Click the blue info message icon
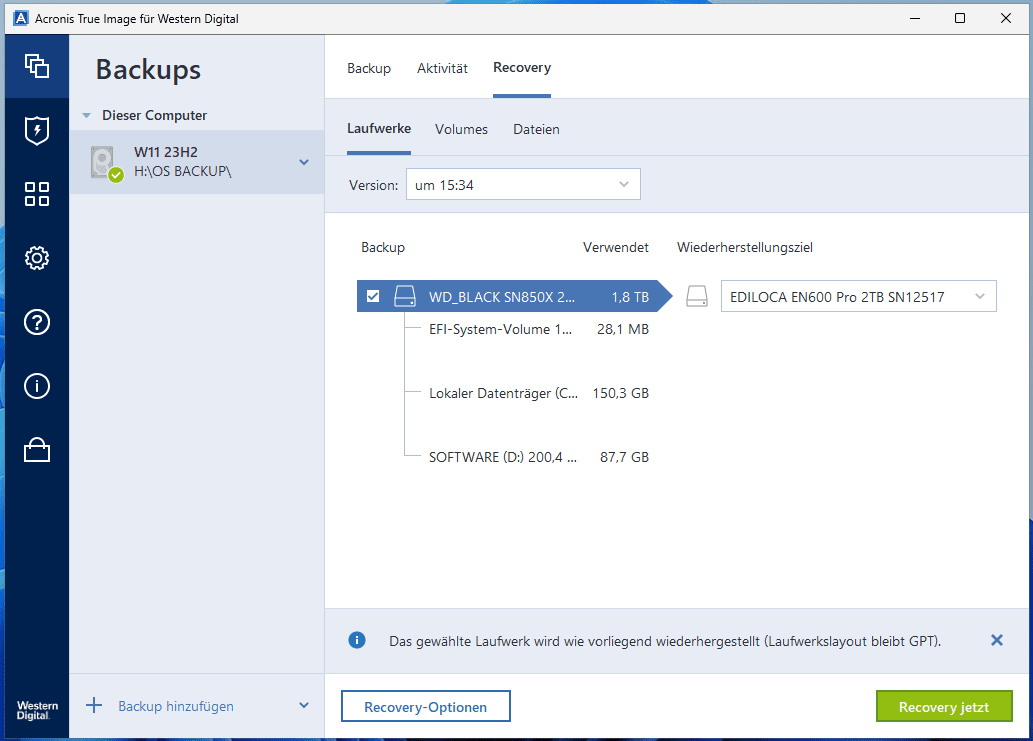Viewport: 1033px width, 741px height. point(357,640)
